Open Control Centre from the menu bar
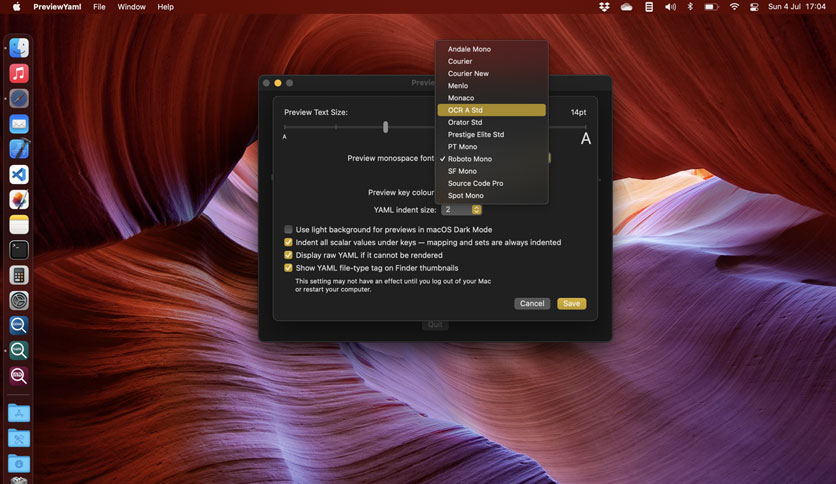 point(754,7)
